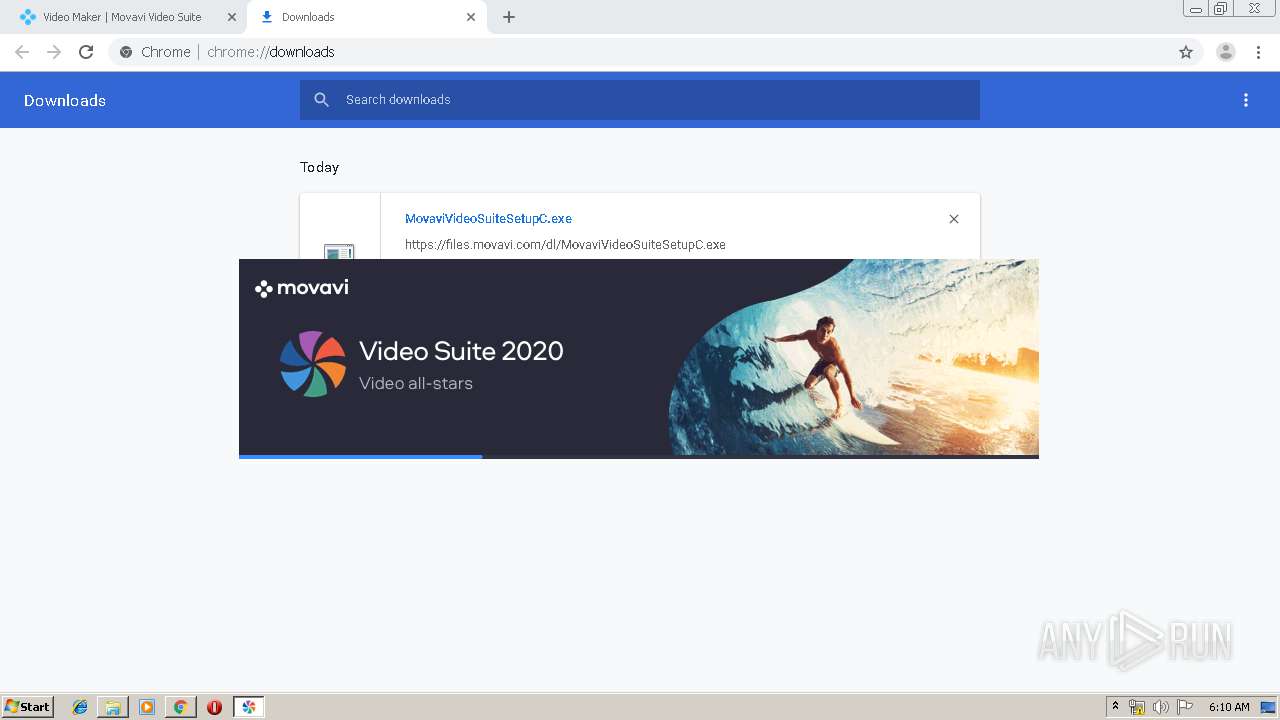
Task: Open the Windows Start menu
Action: 28,707
